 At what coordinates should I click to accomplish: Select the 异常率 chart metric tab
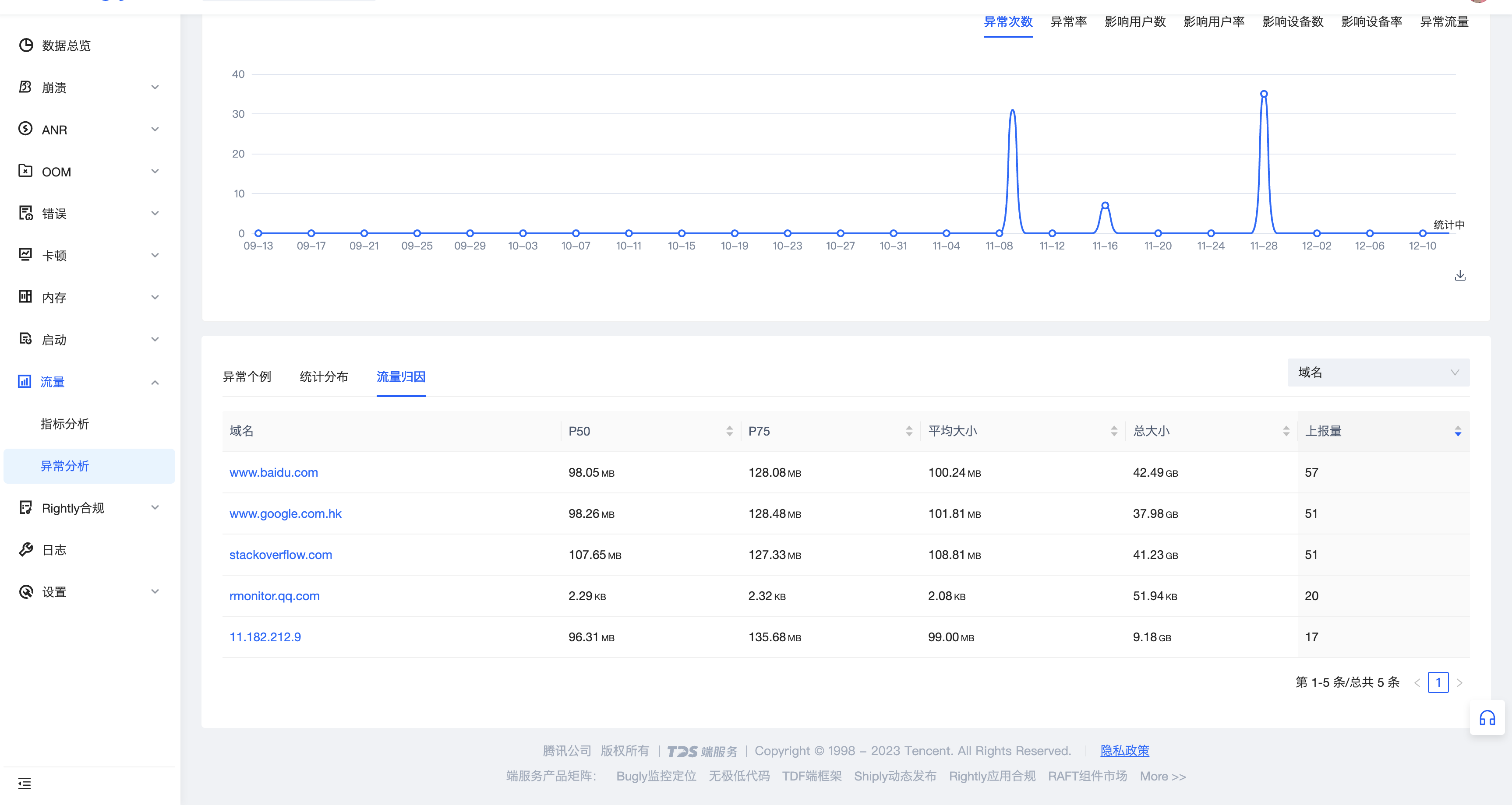1068,22
